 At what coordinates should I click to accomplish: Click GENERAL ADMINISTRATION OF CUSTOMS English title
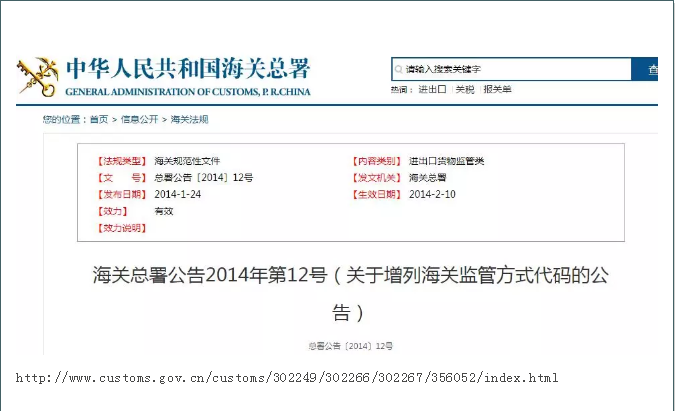pos(188,92)
